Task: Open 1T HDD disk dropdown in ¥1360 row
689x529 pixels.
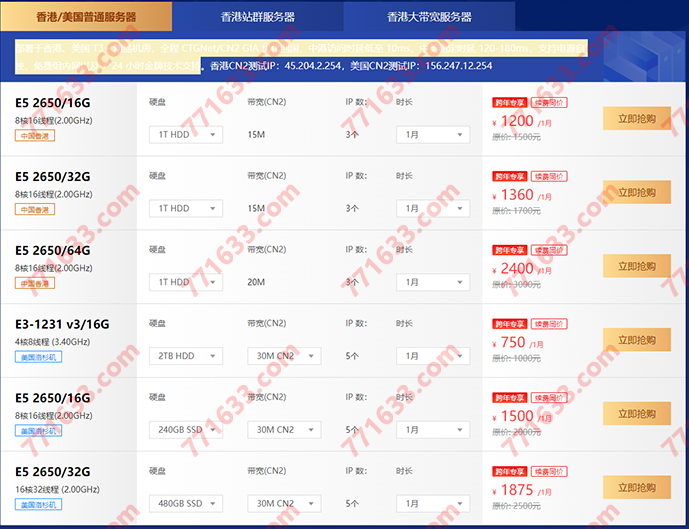Action: coord(186,209)
